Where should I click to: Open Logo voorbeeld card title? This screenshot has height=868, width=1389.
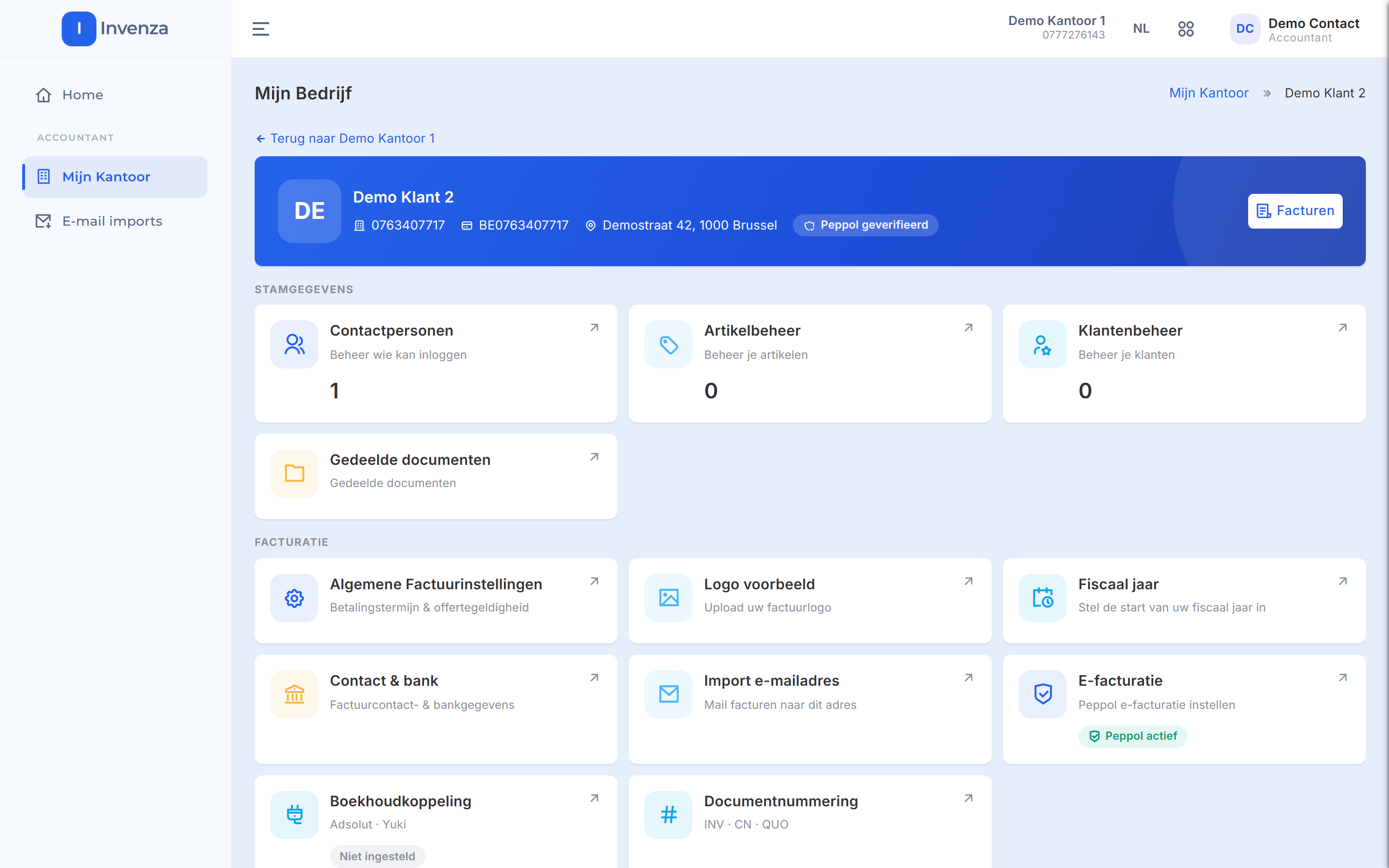pos(759,584)
